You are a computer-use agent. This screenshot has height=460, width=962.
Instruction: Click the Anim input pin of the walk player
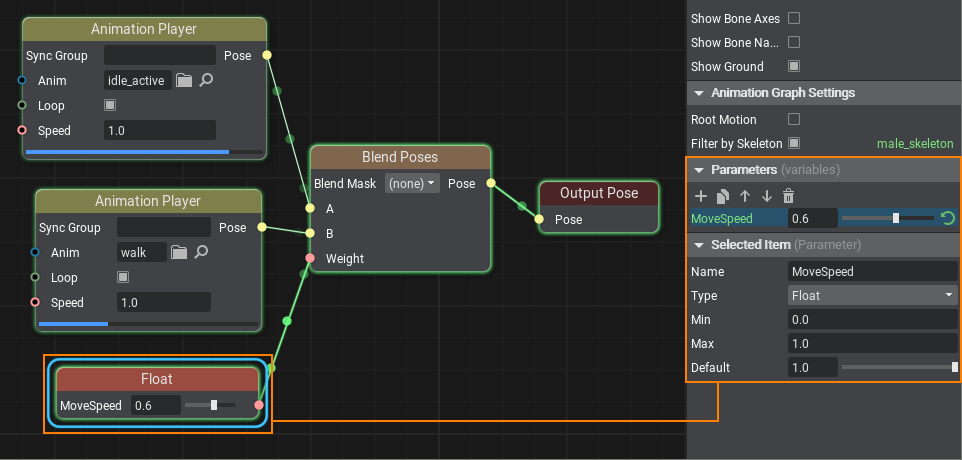pyautogui.click(x=35, y=252)
